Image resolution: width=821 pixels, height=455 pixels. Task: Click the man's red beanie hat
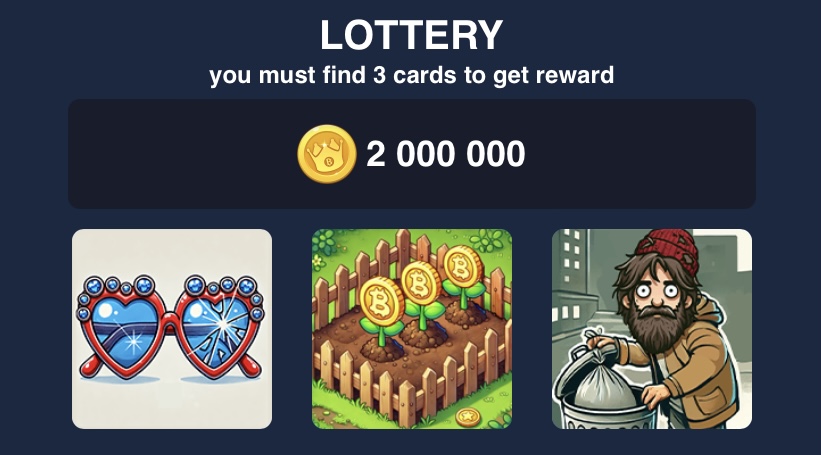pos(670,249)
